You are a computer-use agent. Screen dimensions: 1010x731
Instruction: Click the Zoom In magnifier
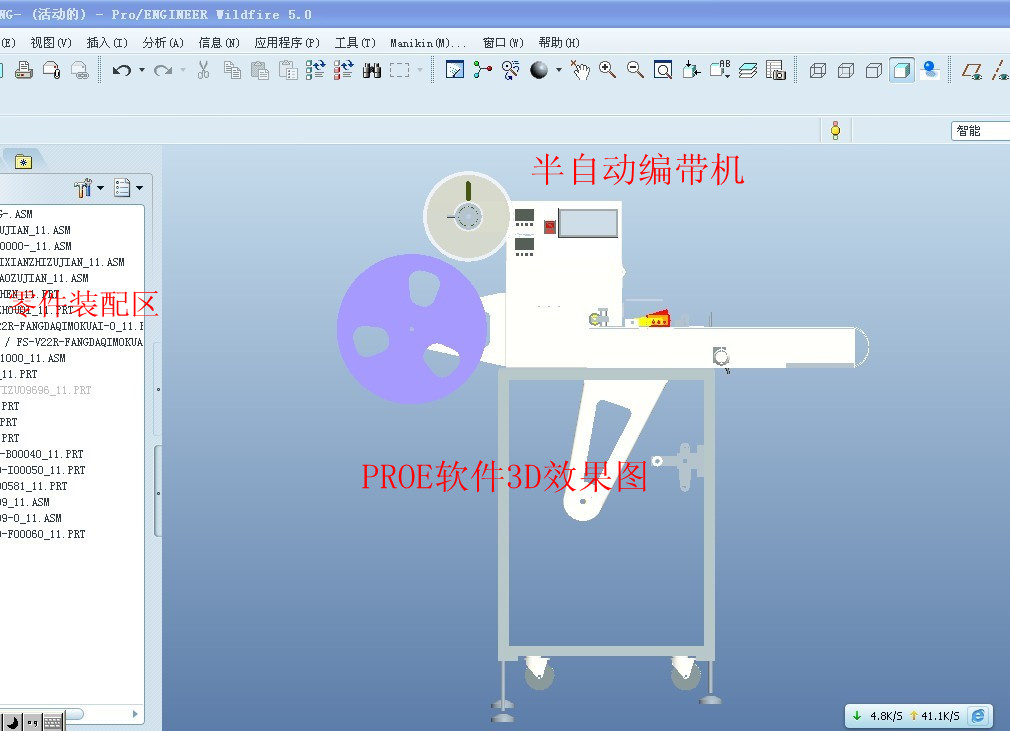click(607, 70)
